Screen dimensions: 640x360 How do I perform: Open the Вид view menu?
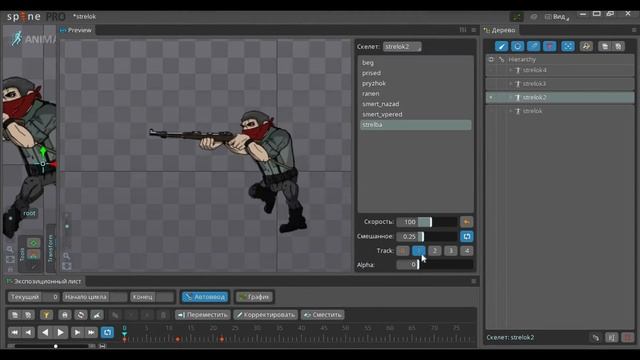coord(557,17)
